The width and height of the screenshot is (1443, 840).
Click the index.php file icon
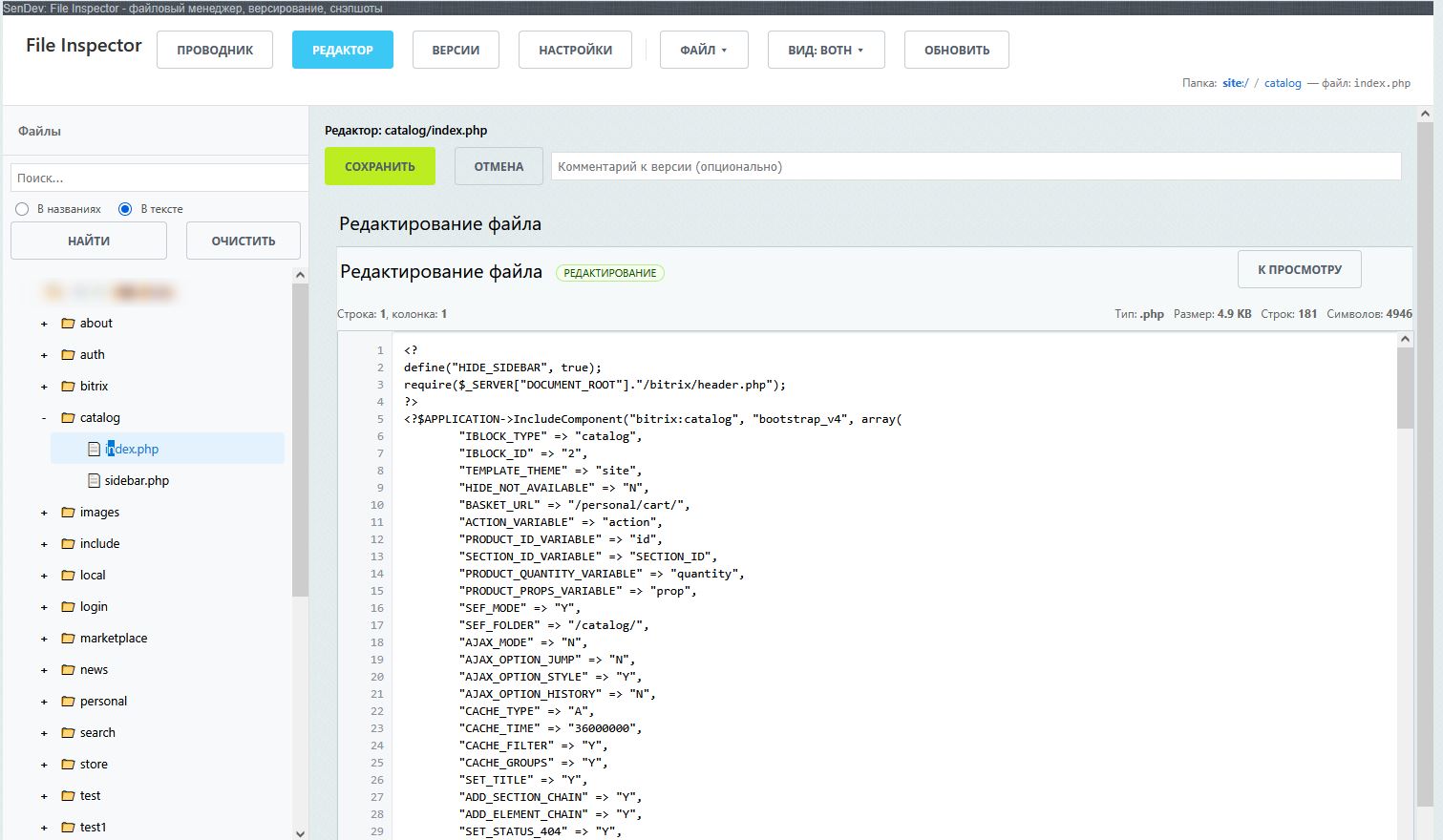93,449
